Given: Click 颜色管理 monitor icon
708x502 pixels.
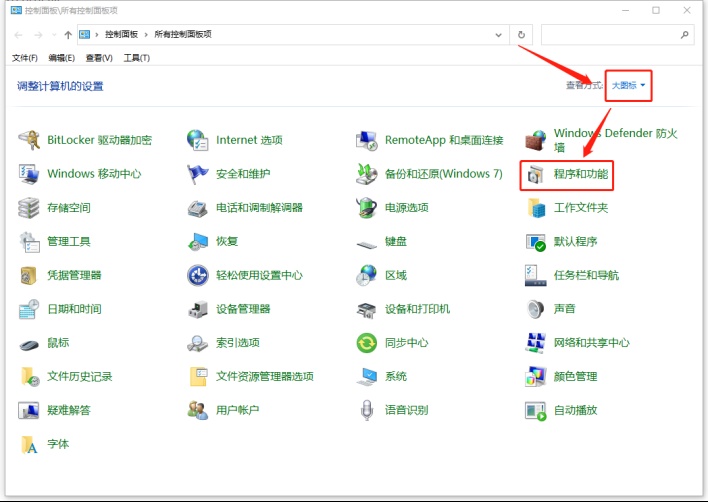Looking at the screenshot, I should tap(536, 376).
